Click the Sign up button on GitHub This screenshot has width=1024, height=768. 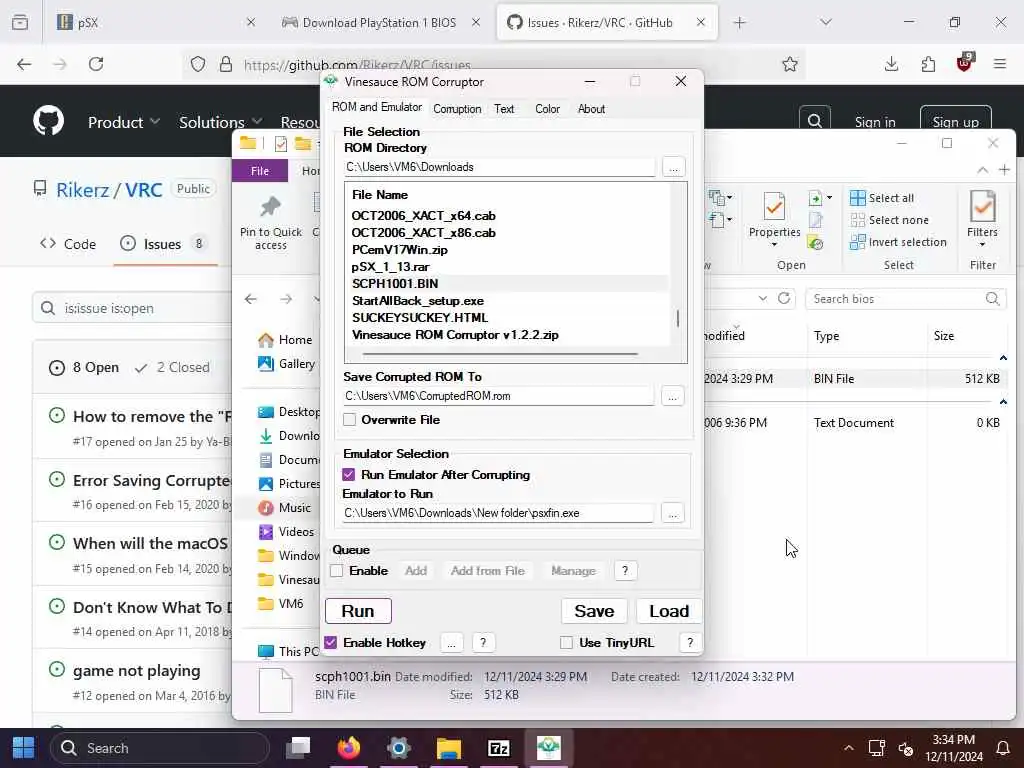click(955, 121)
